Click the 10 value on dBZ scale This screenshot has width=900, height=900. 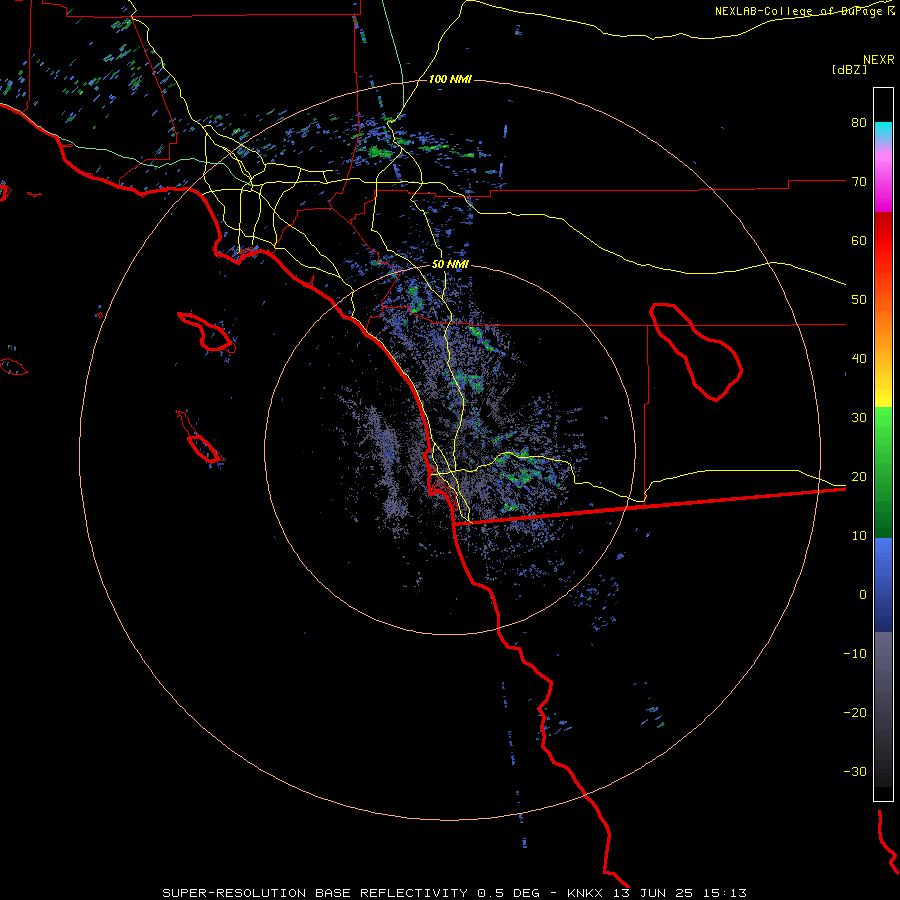(859, 536)
